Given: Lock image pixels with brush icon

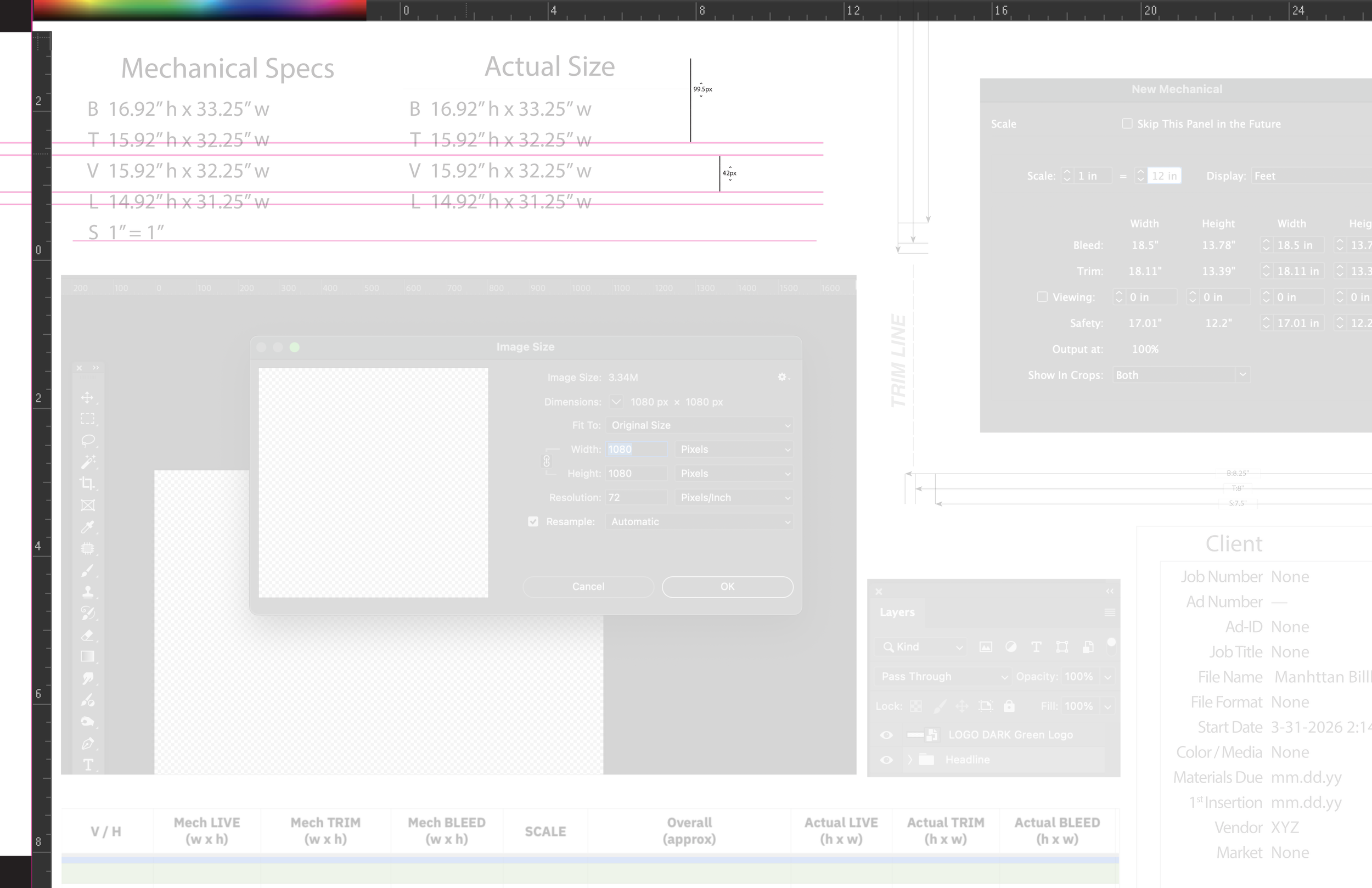Looking at the screenshot, I should tap(940, 706).
